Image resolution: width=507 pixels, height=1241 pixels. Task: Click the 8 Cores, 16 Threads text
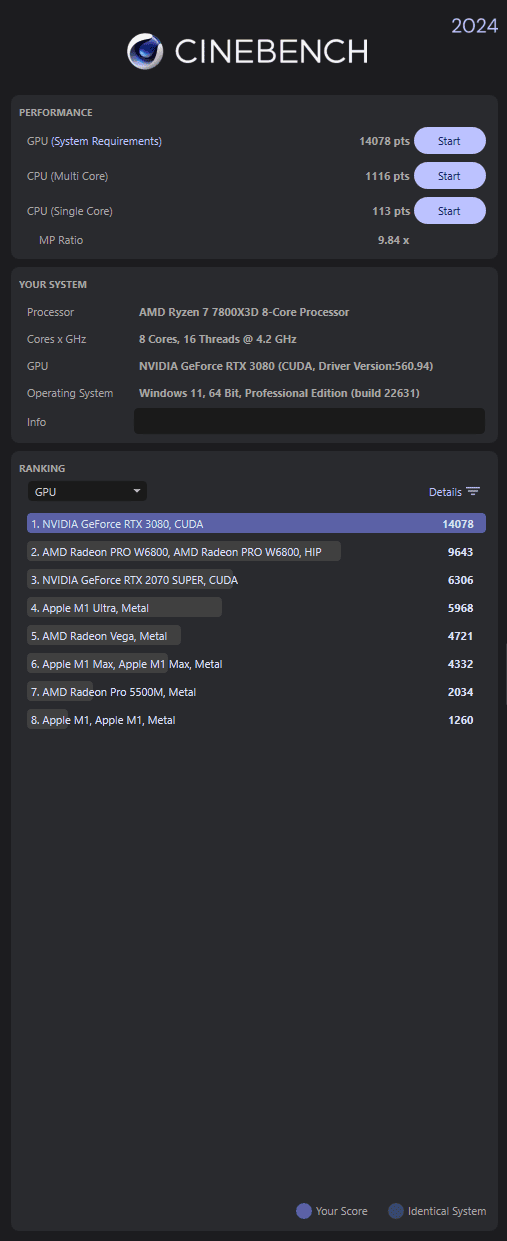coord(217,339)
